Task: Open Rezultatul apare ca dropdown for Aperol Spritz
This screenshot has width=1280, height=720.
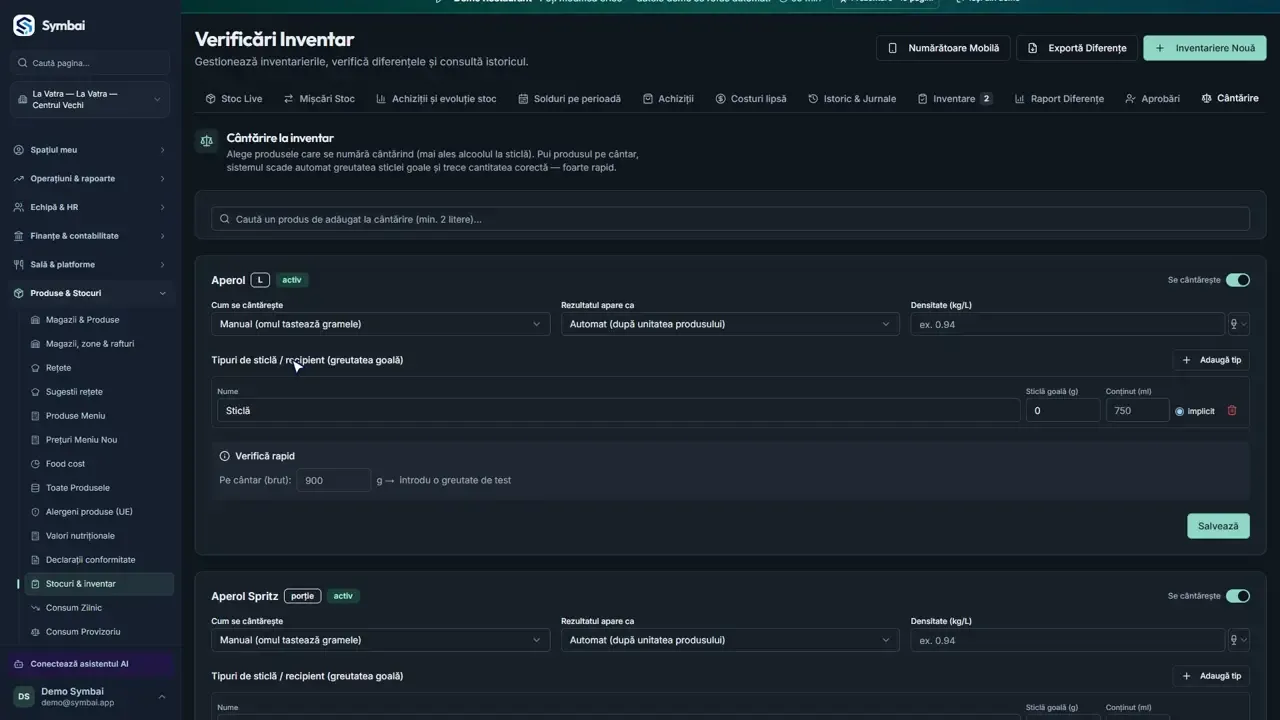Action: click(730, 640)
